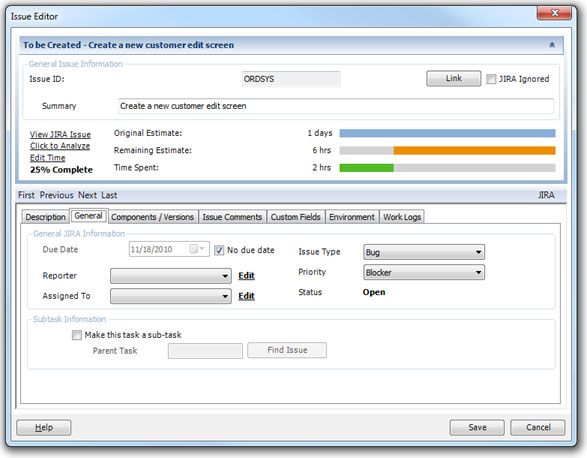Switch to the Description tab
This screenshot has width=587, height=458.
pyautogui.click(x=46, y=217)
